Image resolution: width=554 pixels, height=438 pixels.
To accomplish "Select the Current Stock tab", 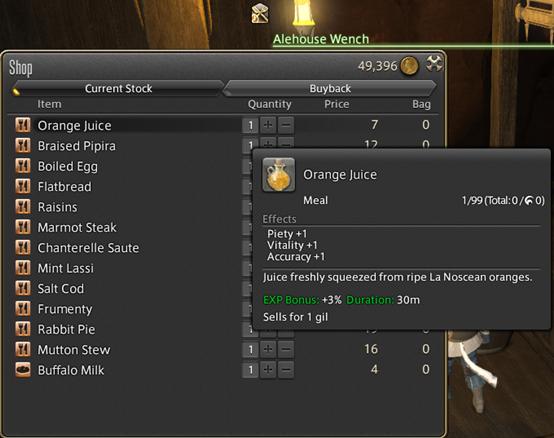I will coord(118,88).
